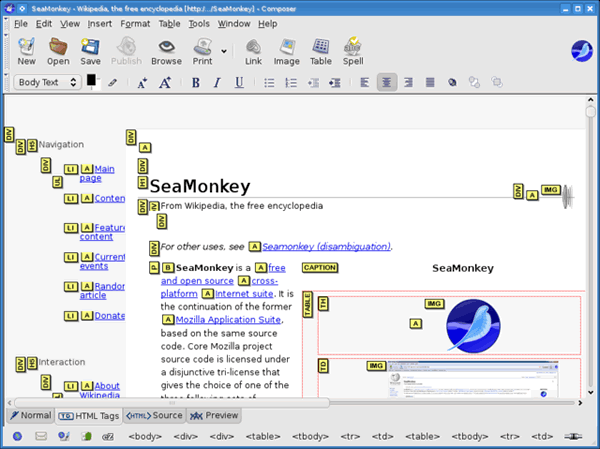This screenshot has height=449, width=600.
Task: Align text right
Action: pos(408,82)
